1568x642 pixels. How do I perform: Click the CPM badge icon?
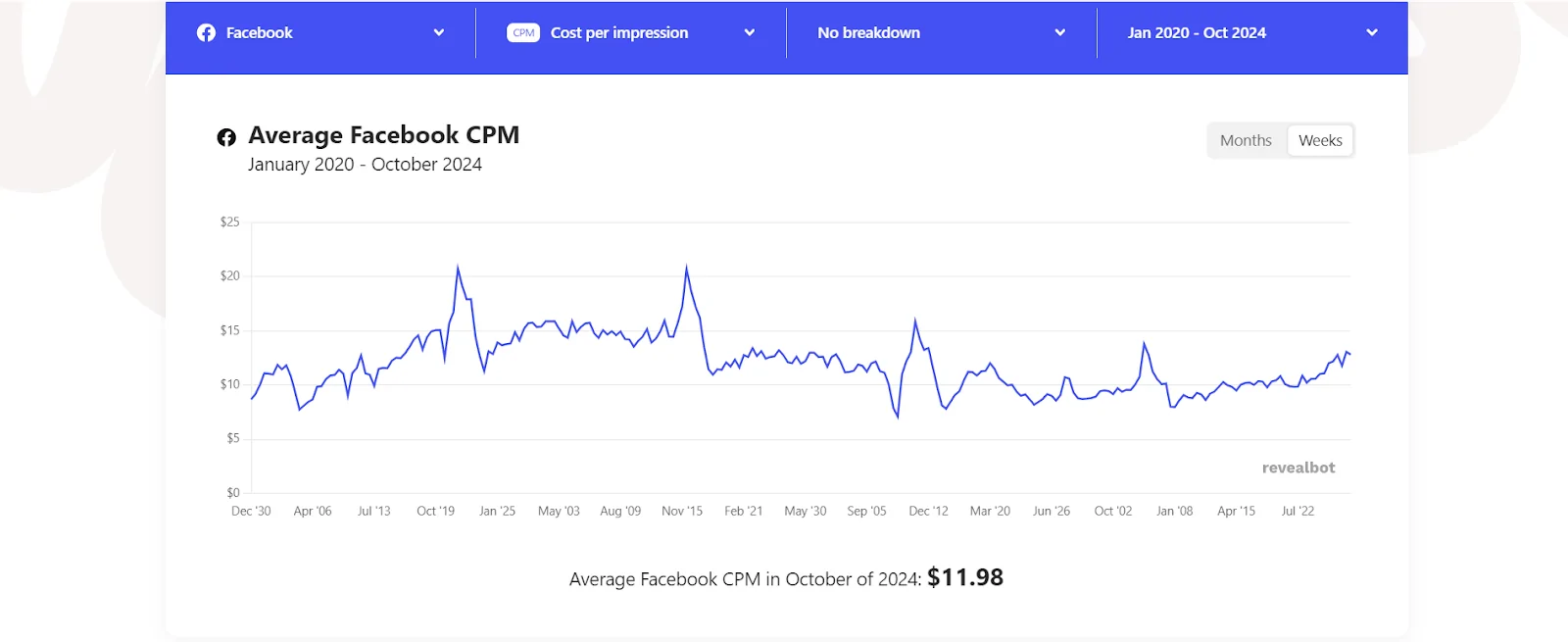523,33
